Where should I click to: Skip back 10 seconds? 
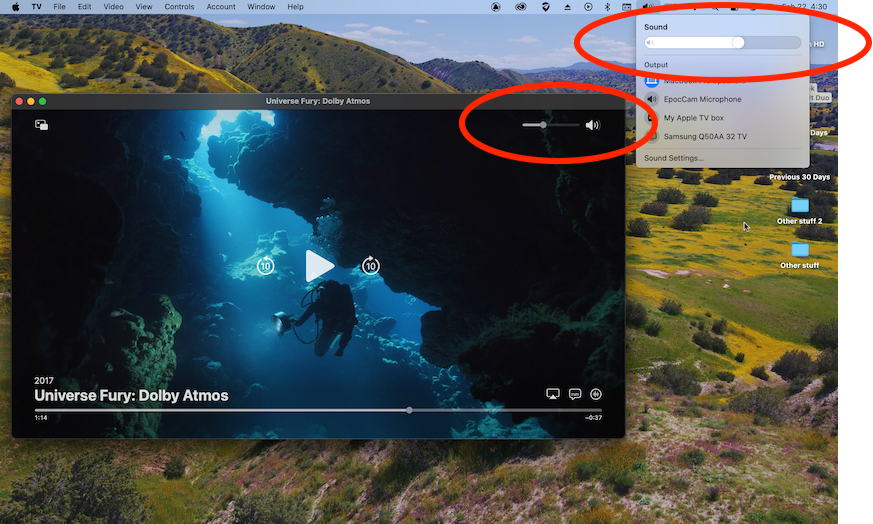[x=266, y=266]
